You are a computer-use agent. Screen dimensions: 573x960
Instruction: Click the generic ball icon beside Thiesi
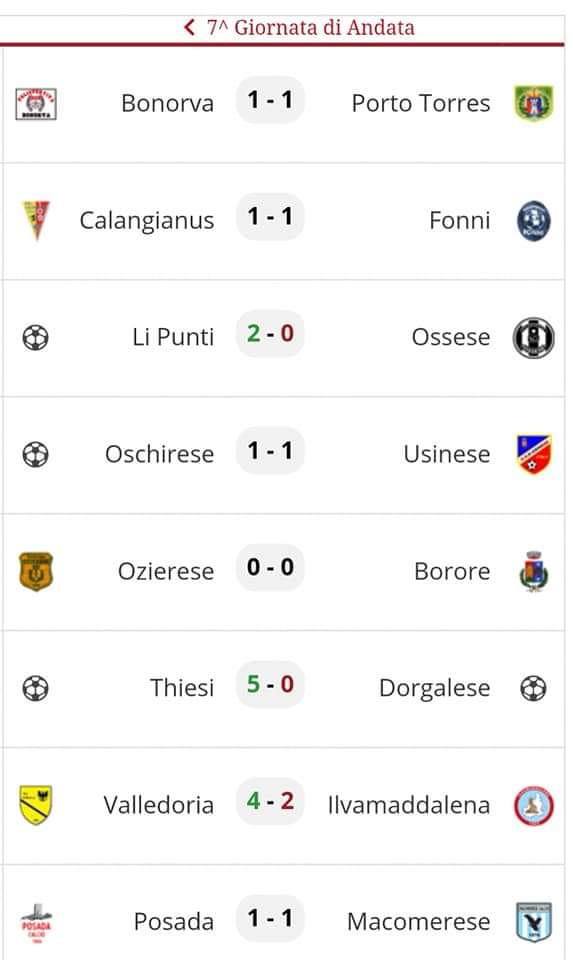[x=36, y=688]
